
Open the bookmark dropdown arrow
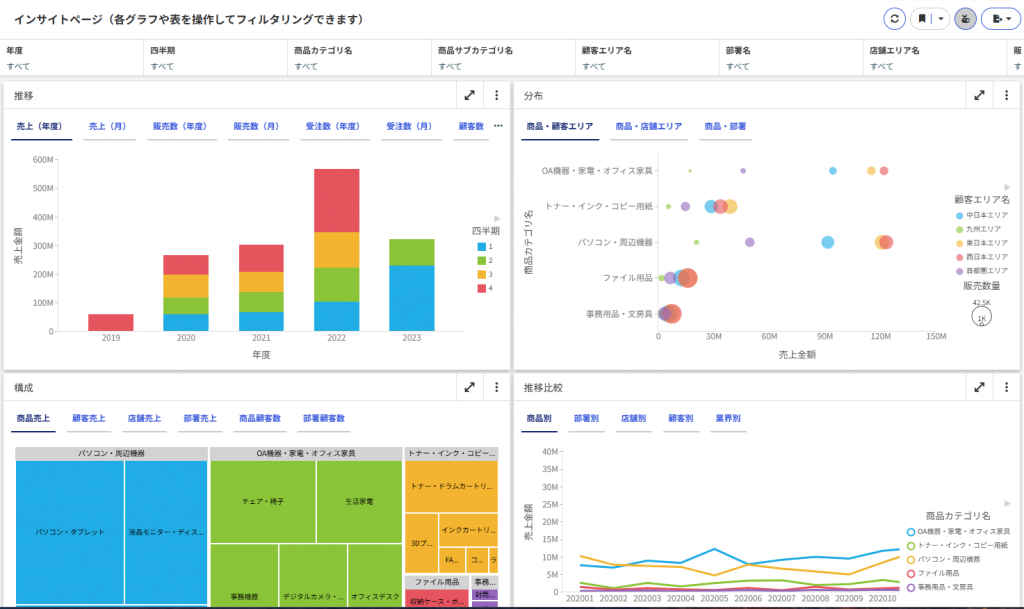point(940,19)
